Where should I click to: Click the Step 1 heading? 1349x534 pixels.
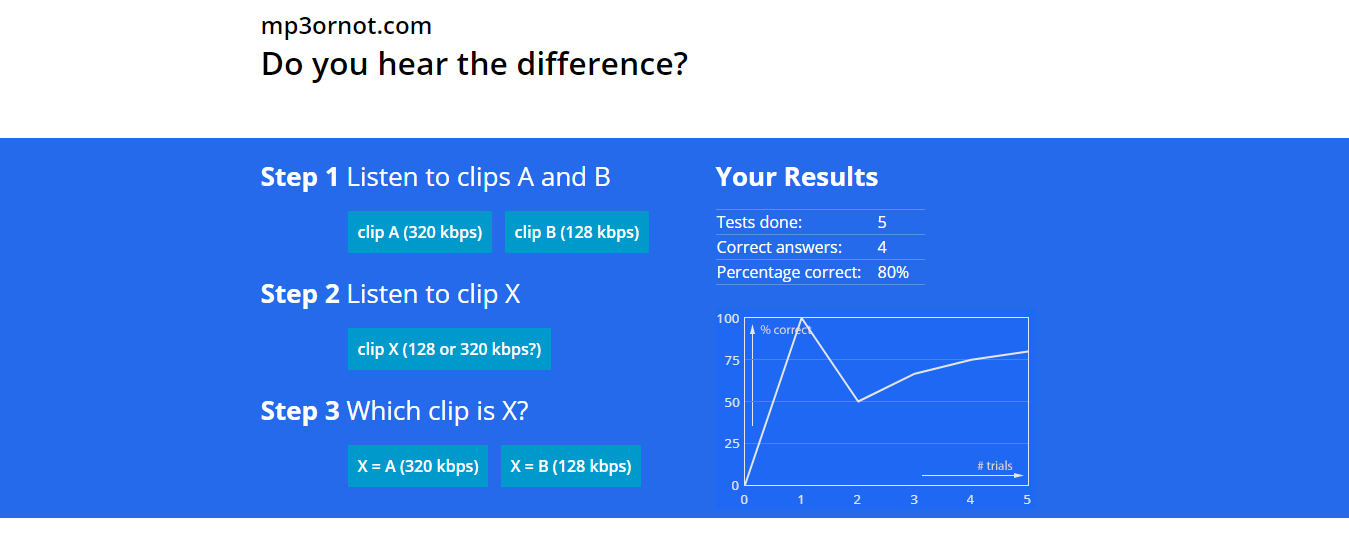point(435,177)
